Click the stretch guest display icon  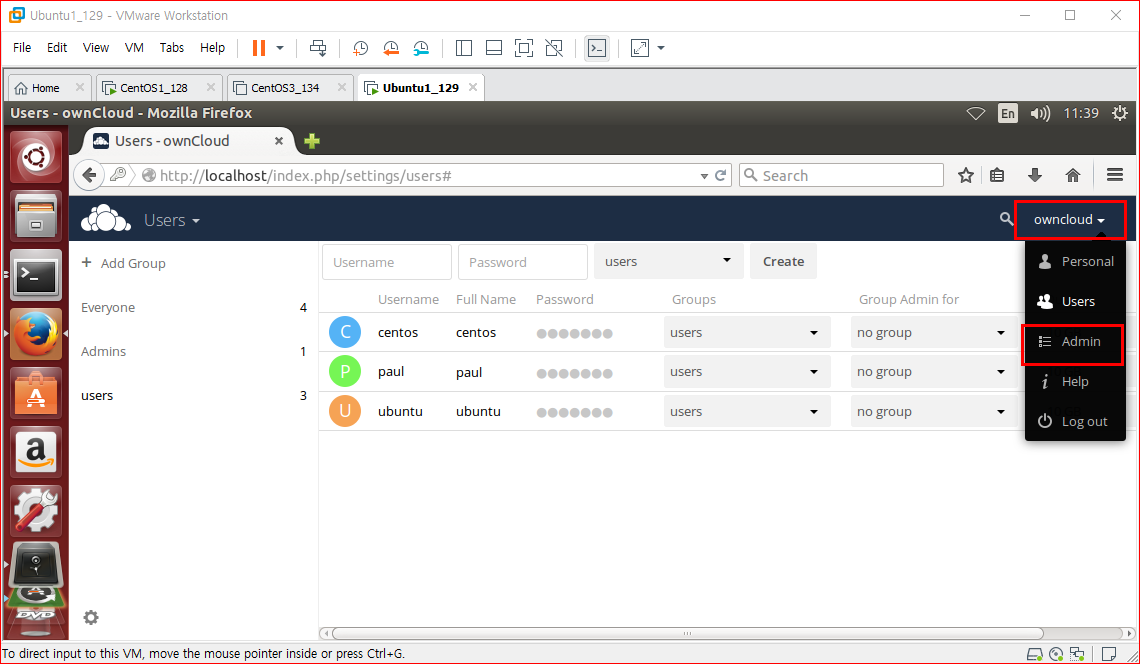point(640,48)
